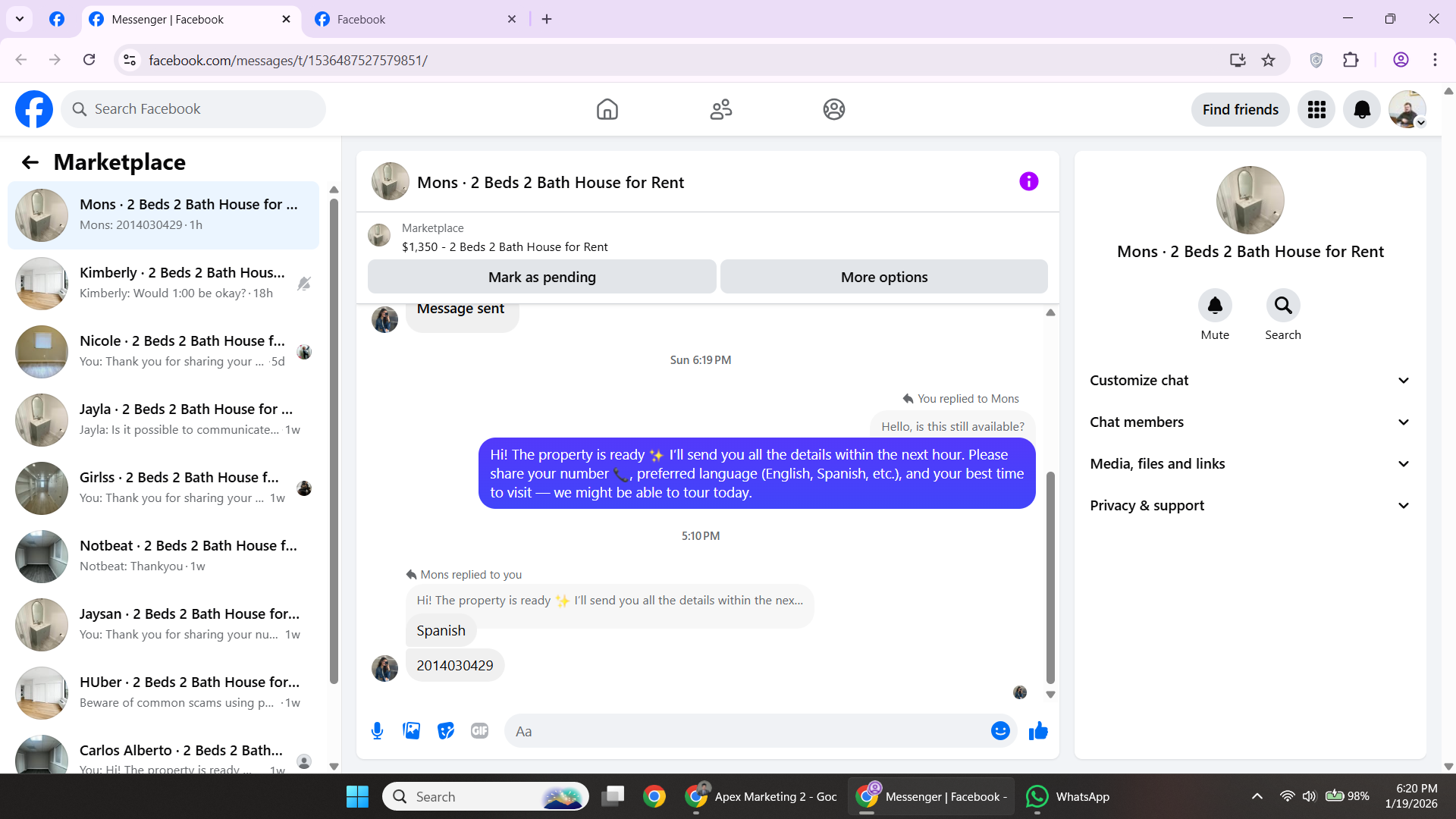1456x819 pixels.
Task: Open the GIF picker
Action: tap(479, 731)
